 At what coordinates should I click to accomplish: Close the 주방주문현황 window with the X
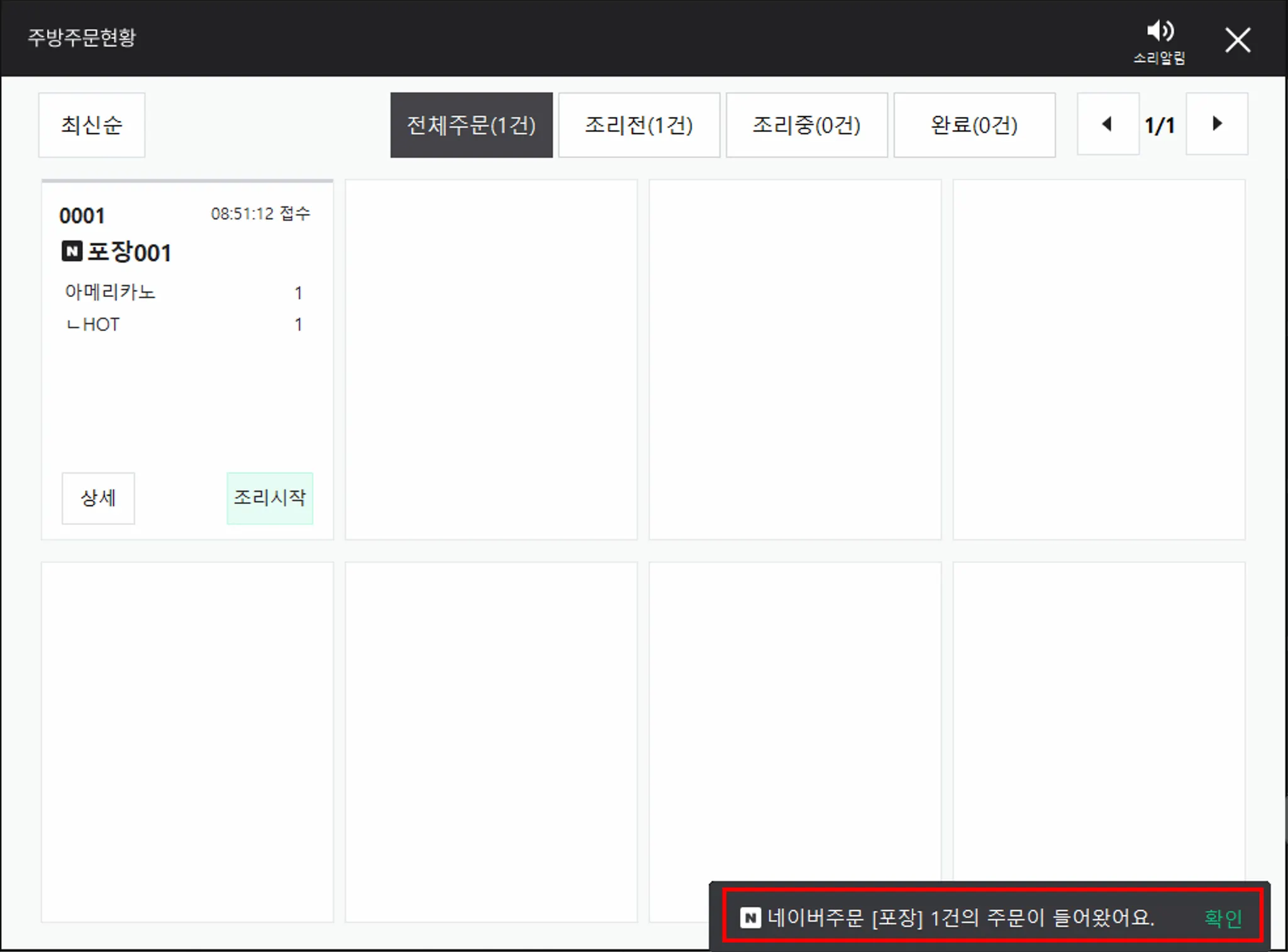click(x=1237, y=40)
